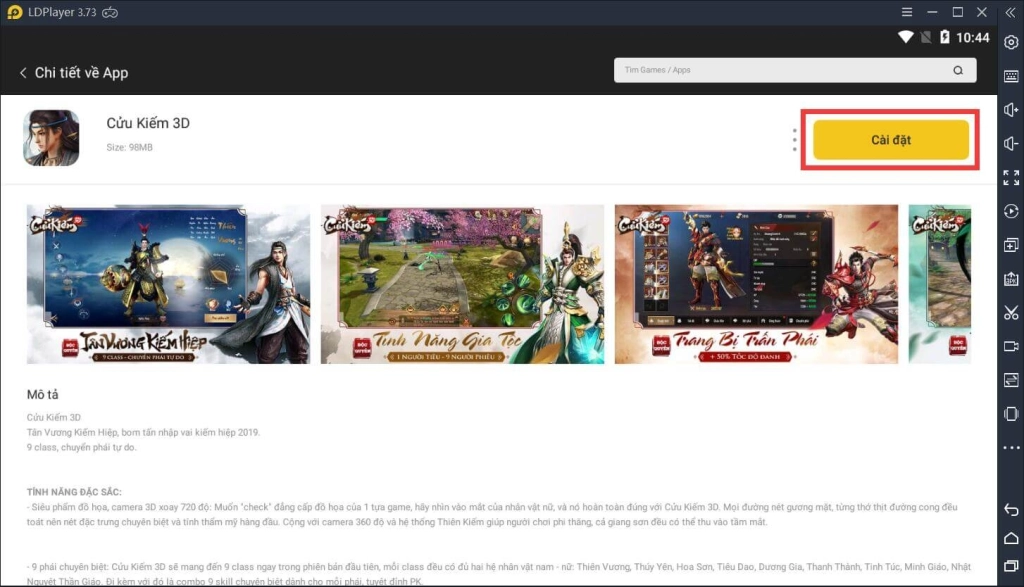Screen dimensions: 1024x587
Task: Maximize the LDPlayer window
Action: coord(957,12)
